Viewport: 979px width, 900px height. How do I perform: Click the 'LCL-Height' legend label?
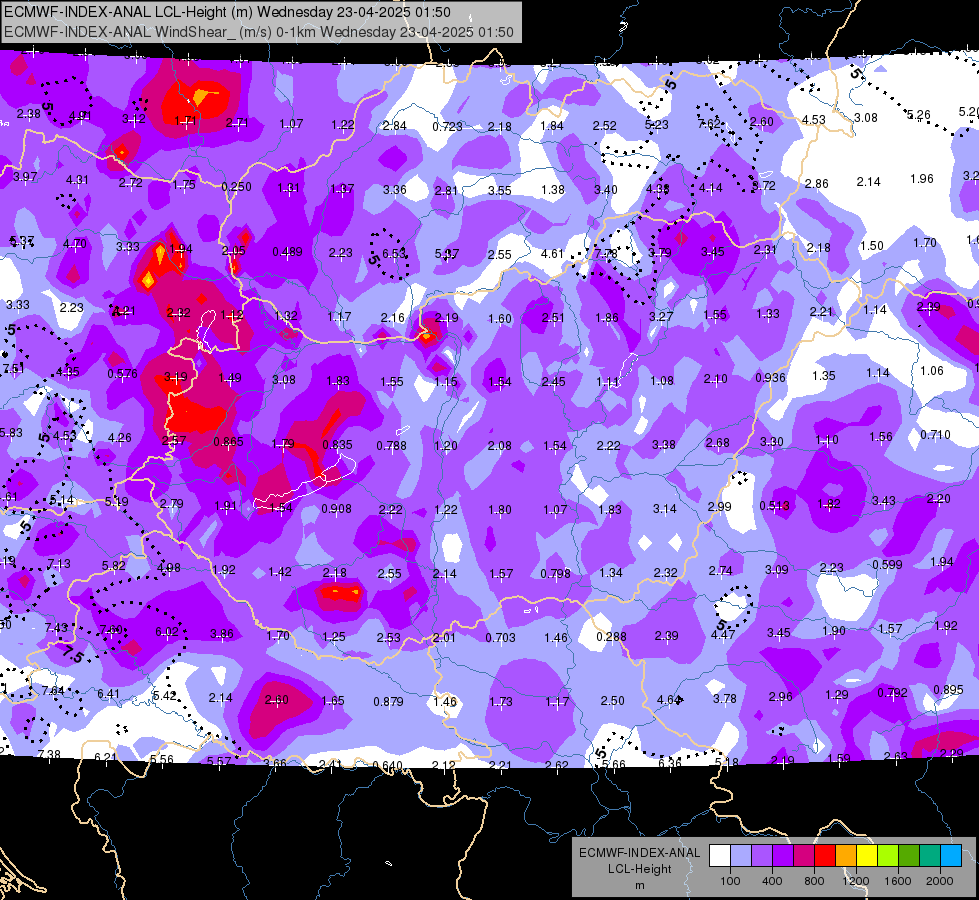(x=640, y=869)
